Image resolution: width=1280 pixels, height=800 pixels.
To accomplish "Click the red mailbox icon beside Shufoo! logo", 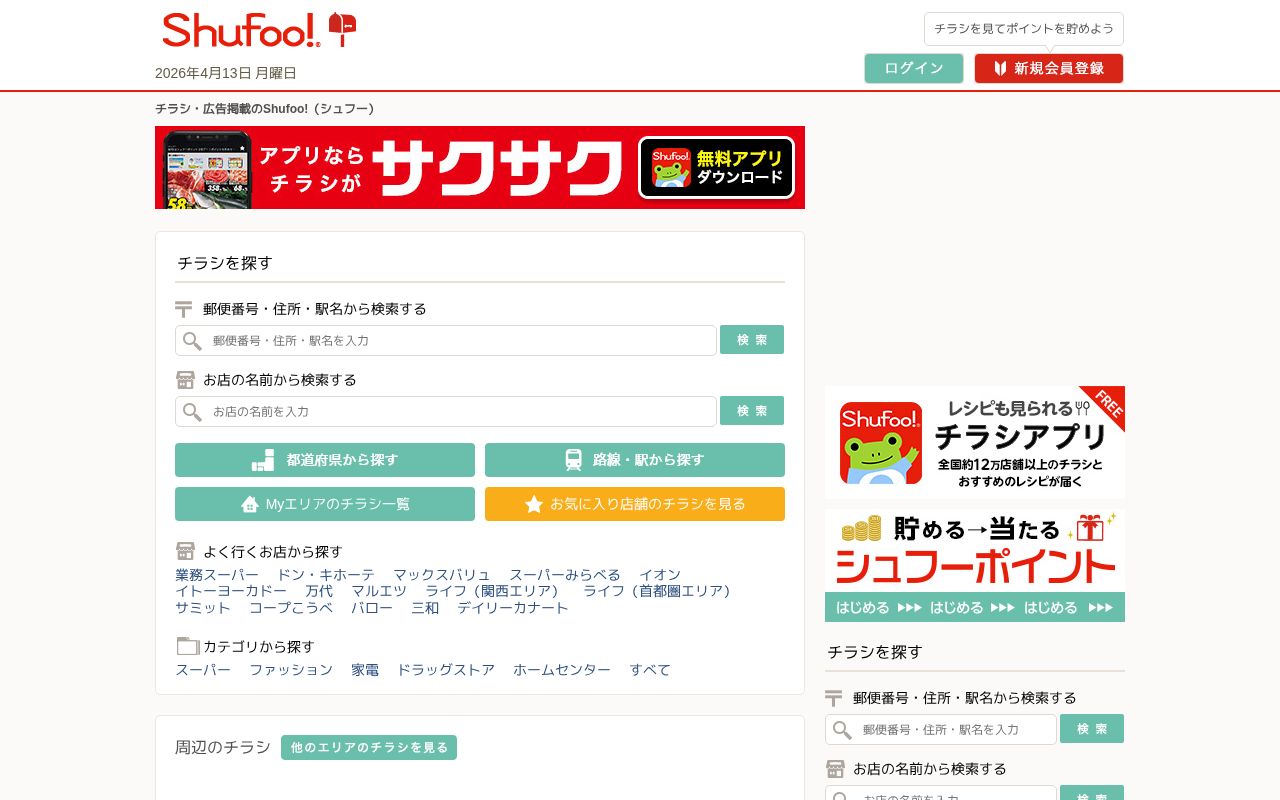I will (342, 30).
